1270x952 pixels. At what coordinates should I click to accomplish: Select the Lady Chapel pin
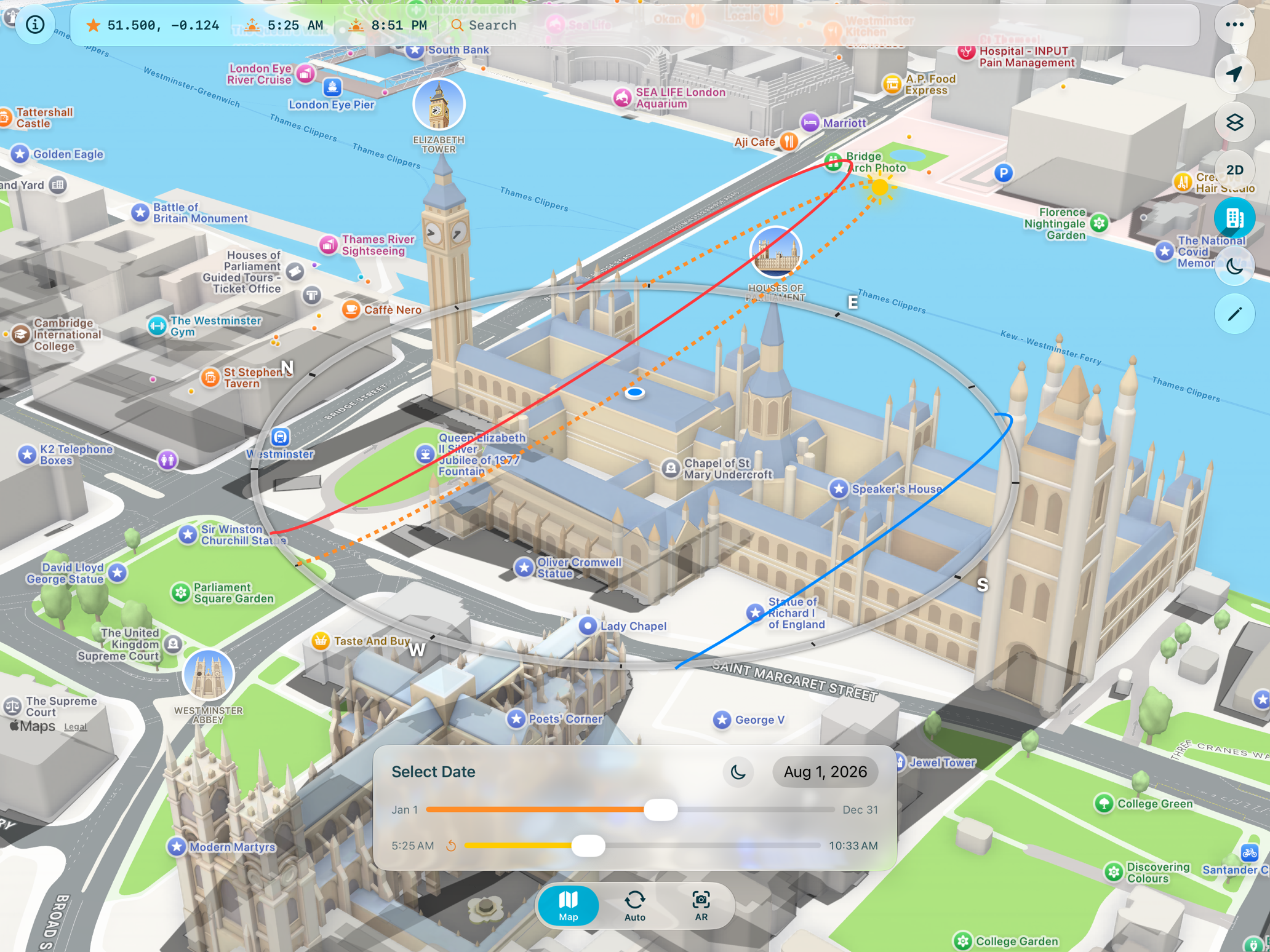(x=588, y=626)
